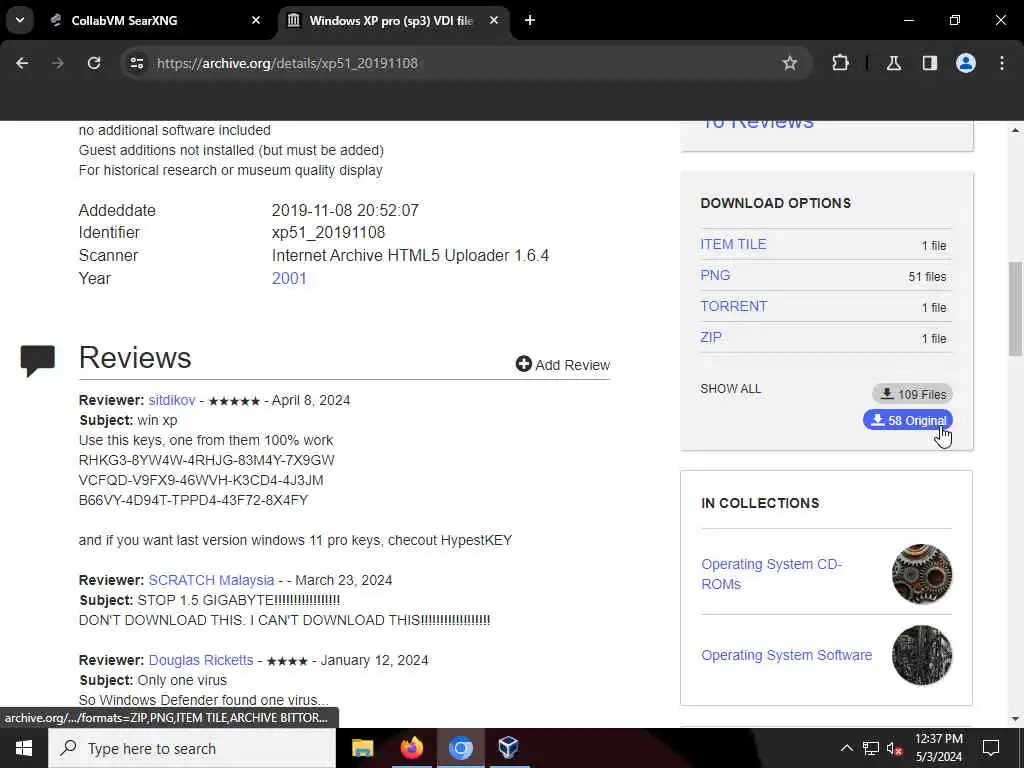The width and height of the screenshot is (1024, 768).
Task: Open Chrome Labs flask icon
Action: [x=894, y=63]
